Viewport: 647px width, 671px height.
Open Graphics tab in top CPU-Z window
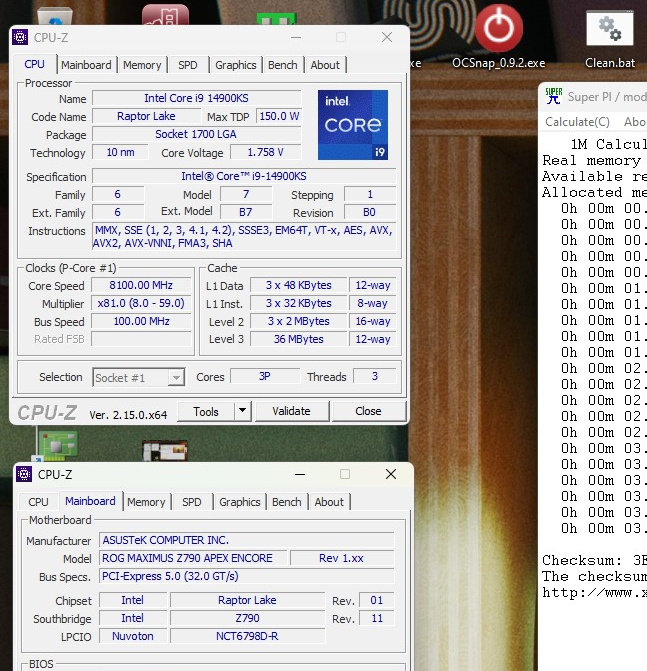click(235, 65)
